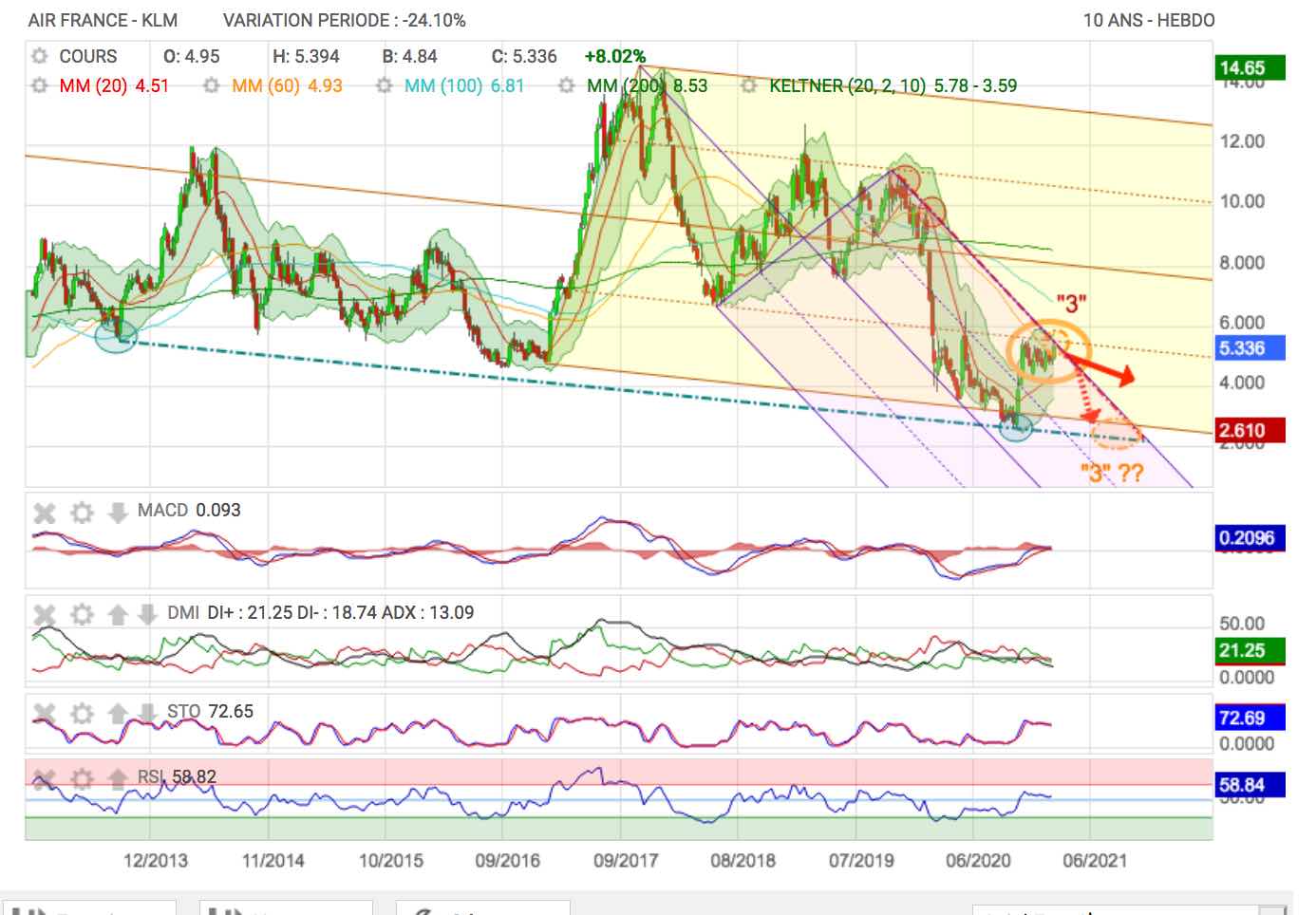Move the STO panel down
The width and height of the screenshot is (1316, 915).
tap(146, 713)
